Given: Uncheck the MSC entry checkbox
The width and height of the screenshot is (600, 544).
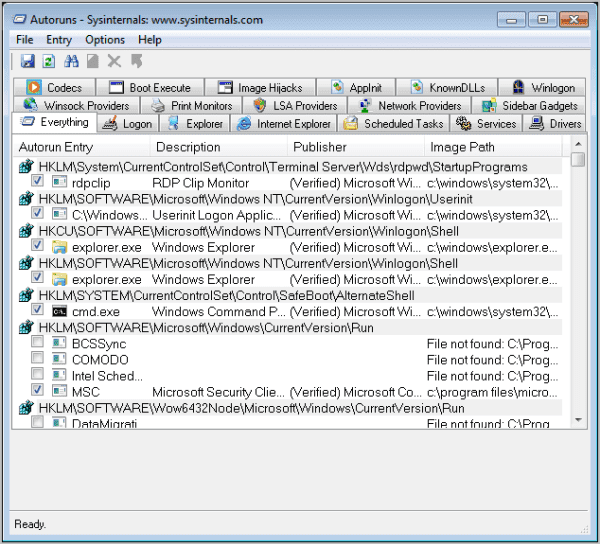Looking at the screenshot, I should pos(37,389).
